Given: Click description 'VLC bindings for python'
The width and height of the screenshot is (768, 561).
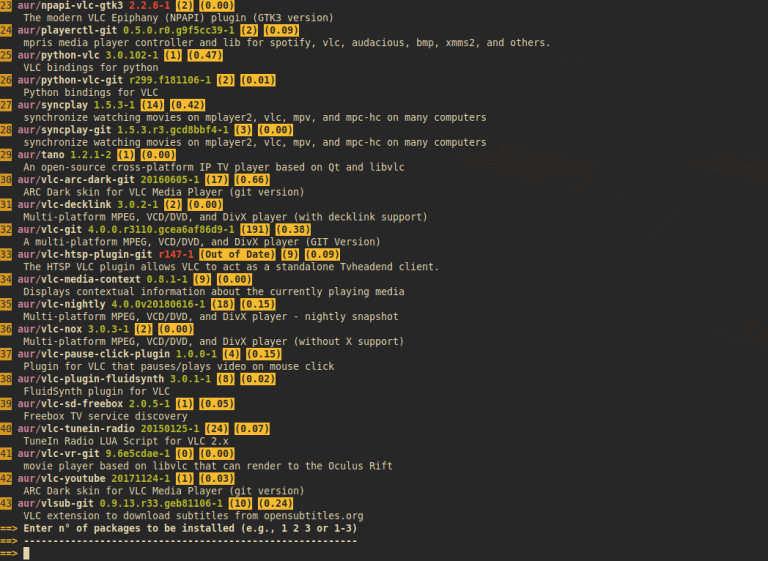Looking at the screenshot, I should tap(91, 68).
